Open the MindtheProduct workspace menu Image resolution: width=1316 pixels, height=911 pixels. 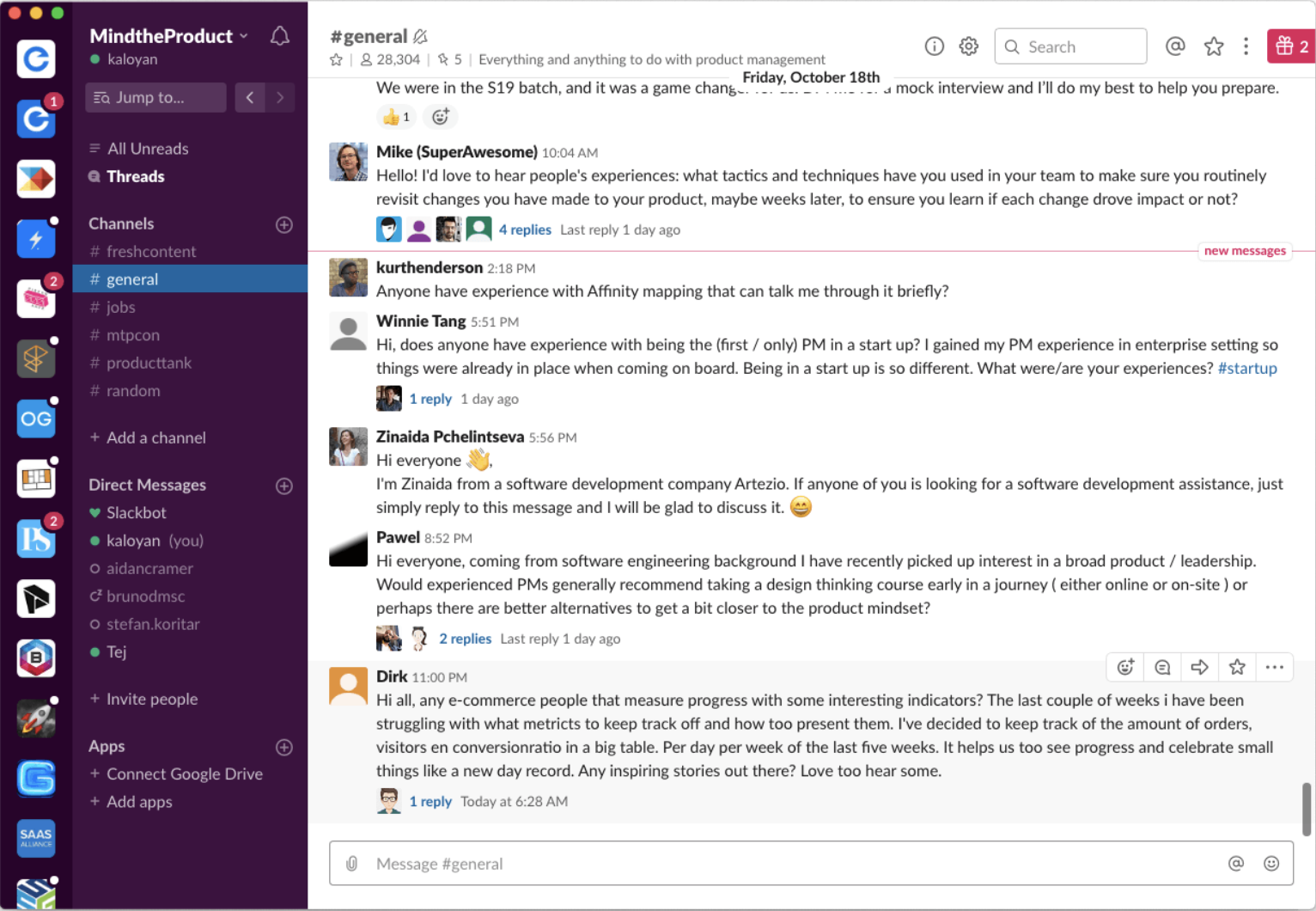click(169, 36)
